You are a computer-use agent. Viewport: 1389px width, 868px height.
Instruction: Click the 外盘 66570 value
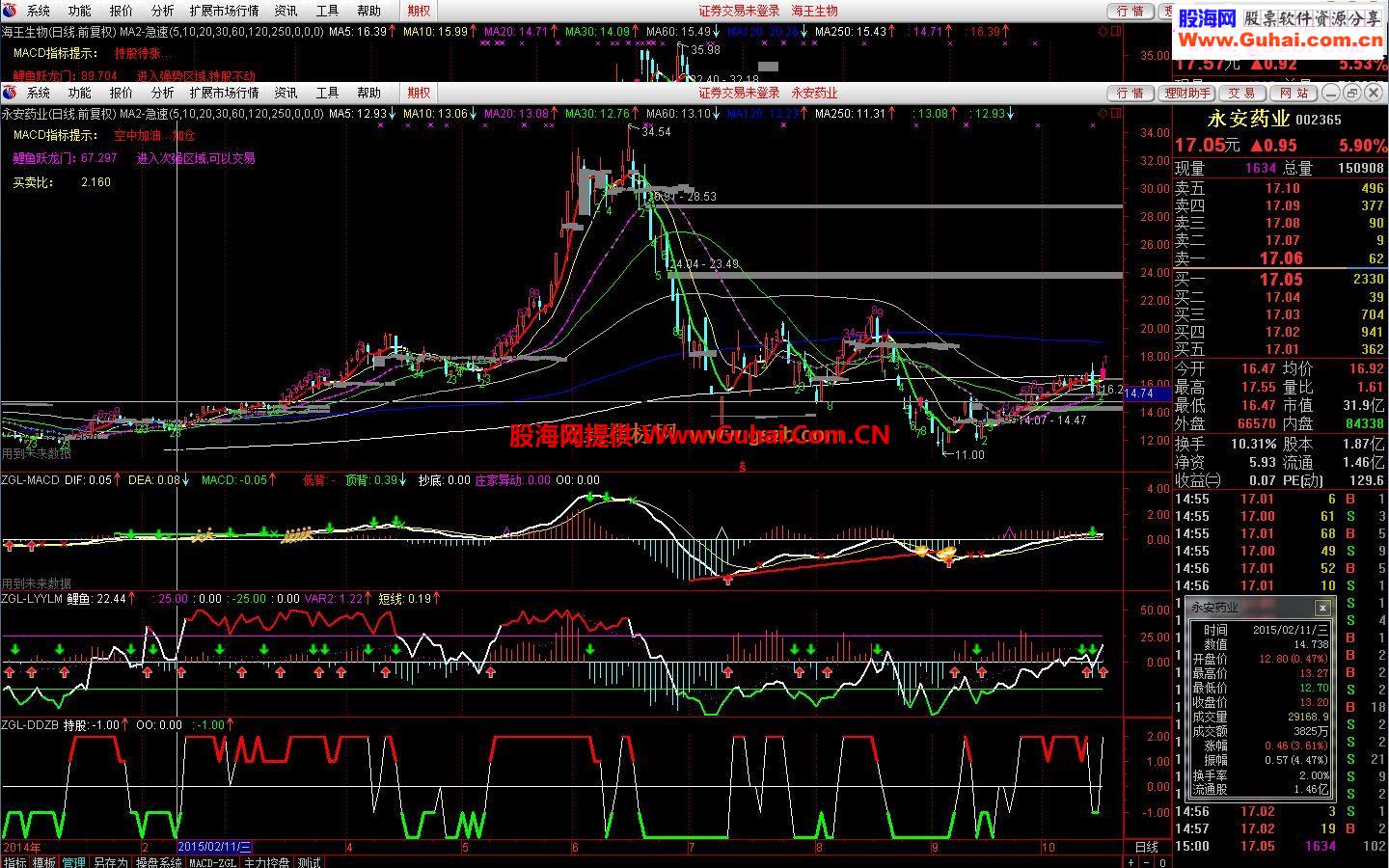click(x=1256, y=423)
